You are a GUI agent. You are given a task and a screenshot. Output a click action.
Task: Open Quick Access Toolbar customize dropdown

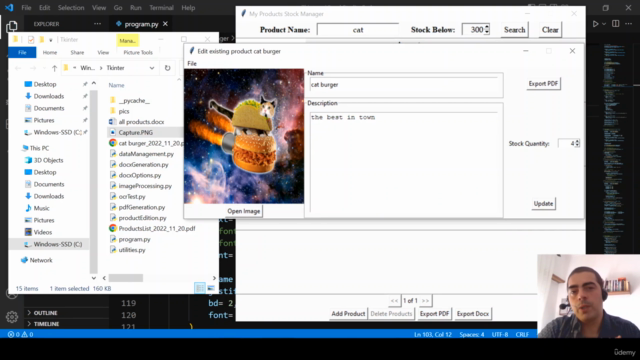[x=51, y=40]
